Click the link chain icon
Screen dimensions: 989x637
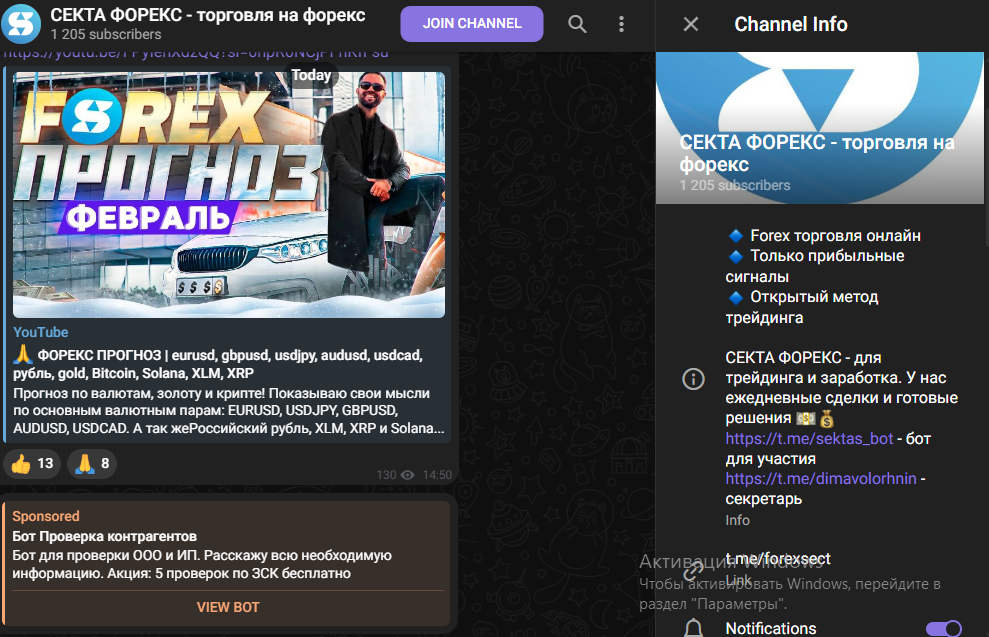click(x=693, y=570)
